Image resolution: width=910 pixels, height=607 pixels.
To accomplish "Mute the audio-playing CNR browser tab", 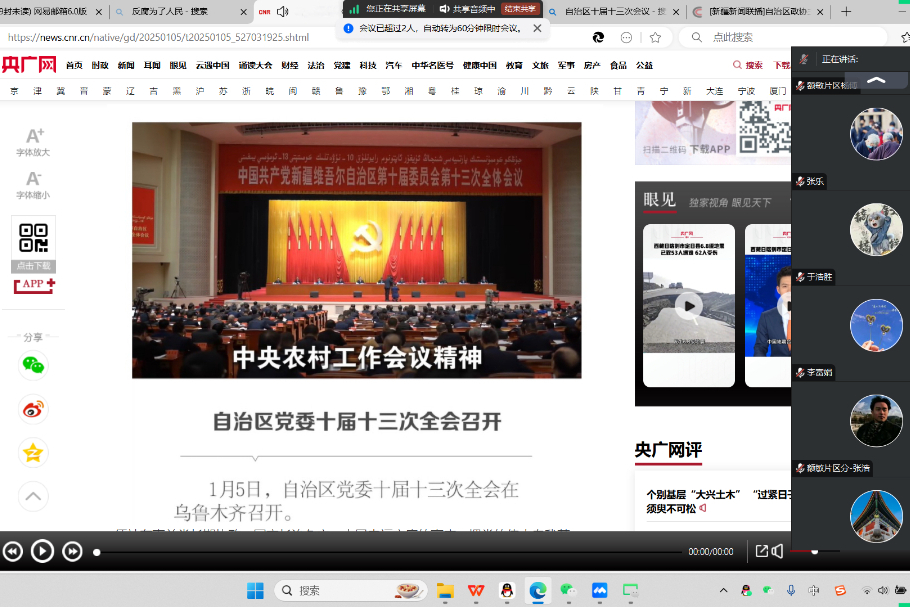I will [x=283, y=12].
